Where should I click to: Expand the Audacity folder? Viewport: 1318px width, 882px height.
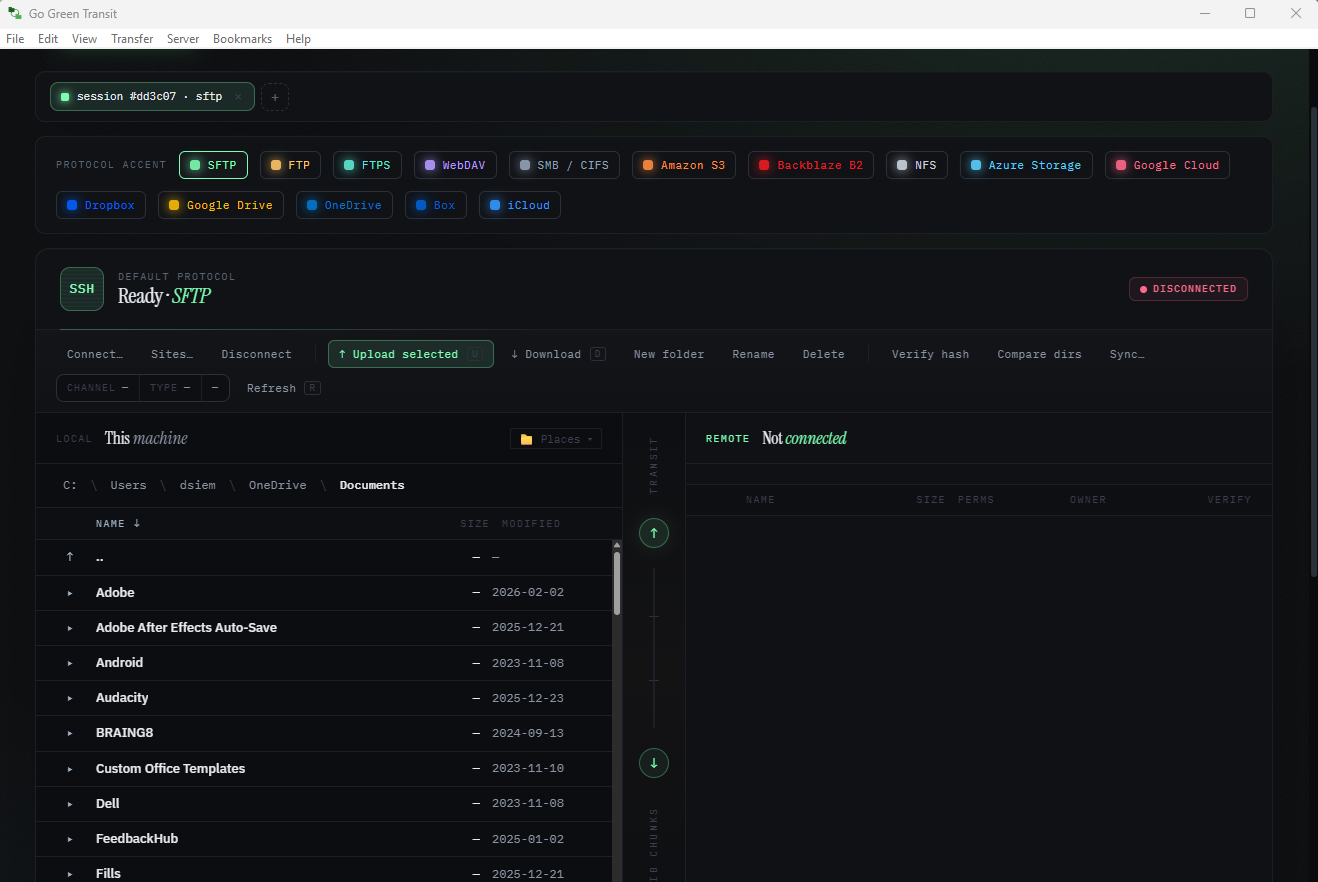(70, 698)
